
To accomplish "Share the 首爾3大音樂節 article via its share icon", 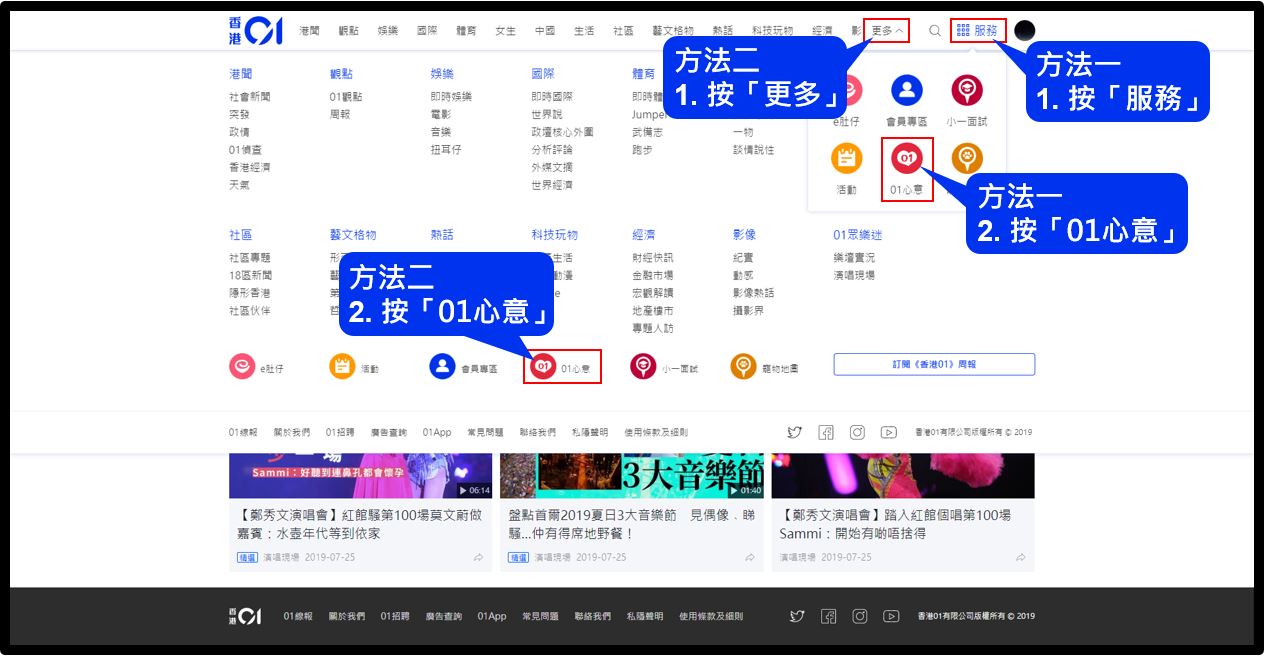I will click(750, 557).
